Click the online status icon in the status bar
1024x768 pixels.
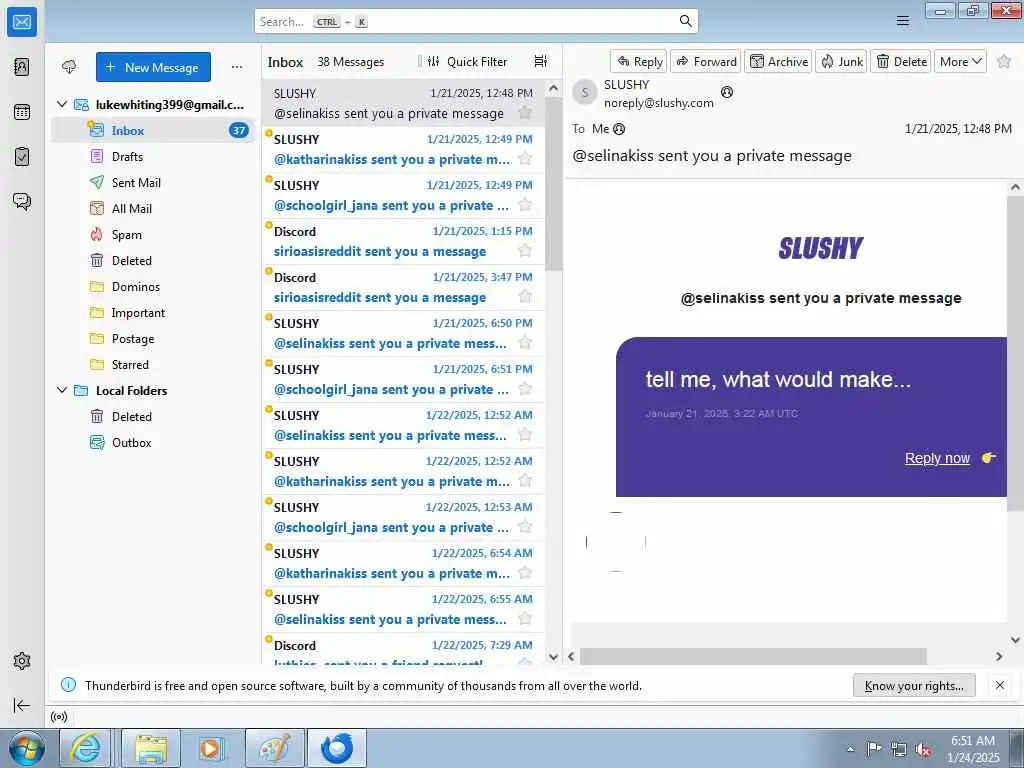pyautogui.click(x=59, y=717)
